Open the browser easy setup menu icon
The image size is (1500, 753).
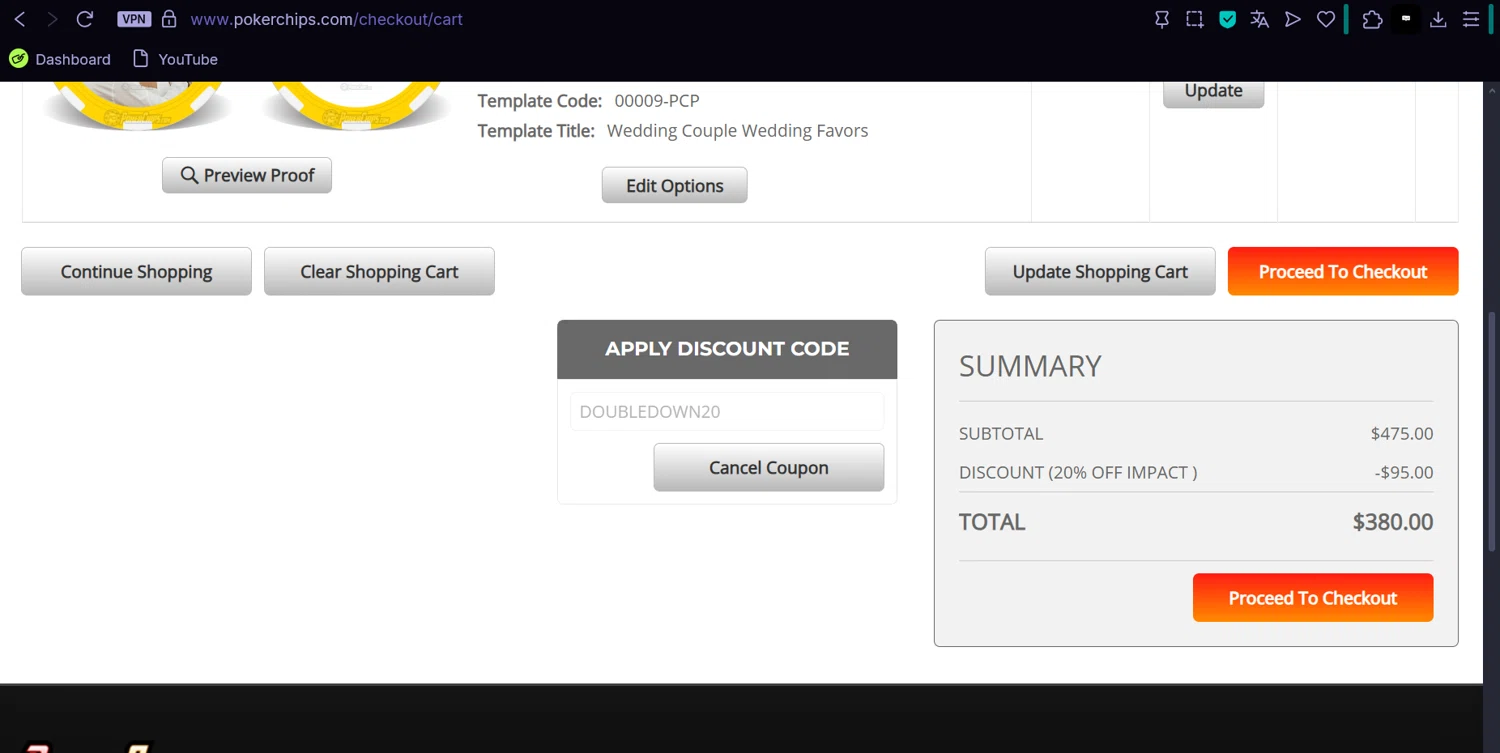tap(1471, 19)
